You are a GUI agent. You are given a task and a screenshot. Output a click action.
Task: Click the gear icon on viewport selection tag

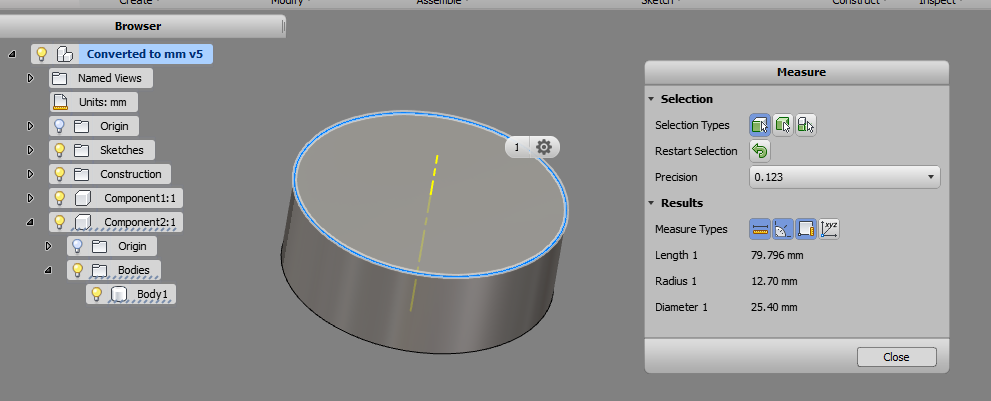click(544, 147)
